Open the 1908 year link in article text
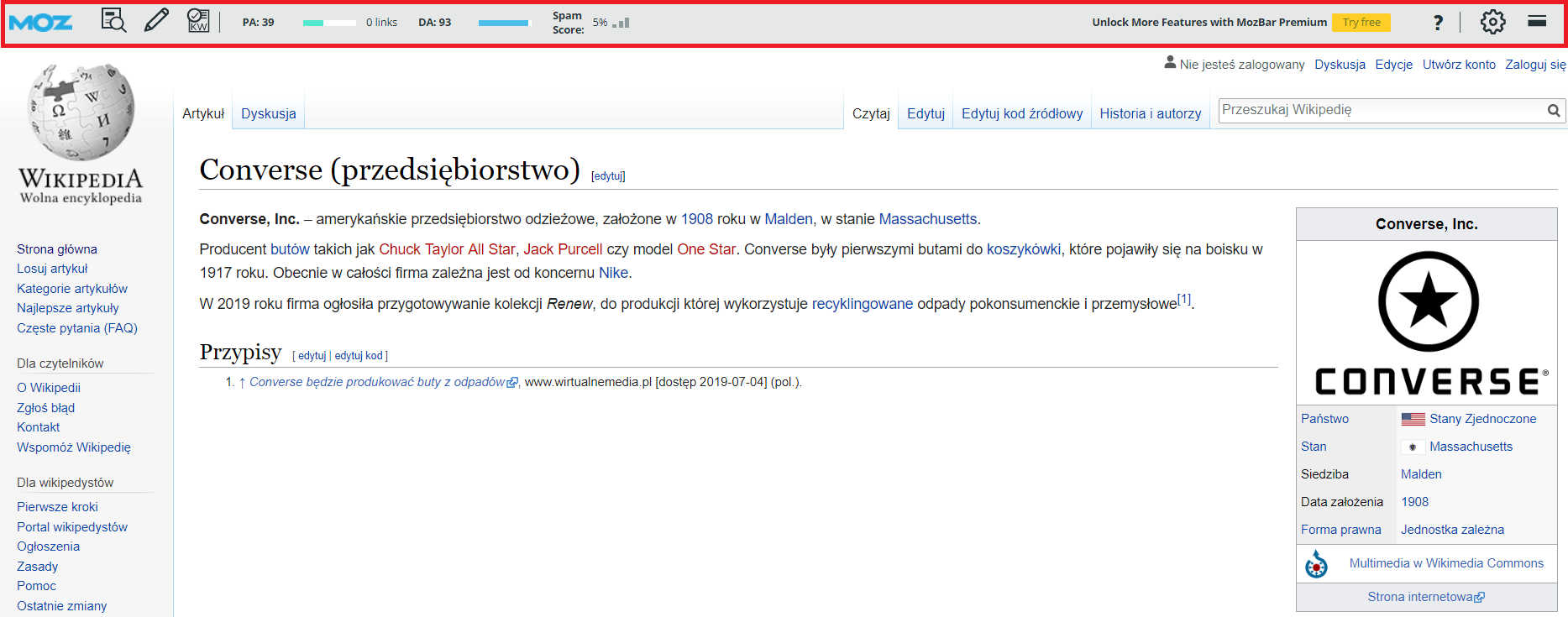Viewport: 1568px width, 617px height. click(x=696, y=219)
